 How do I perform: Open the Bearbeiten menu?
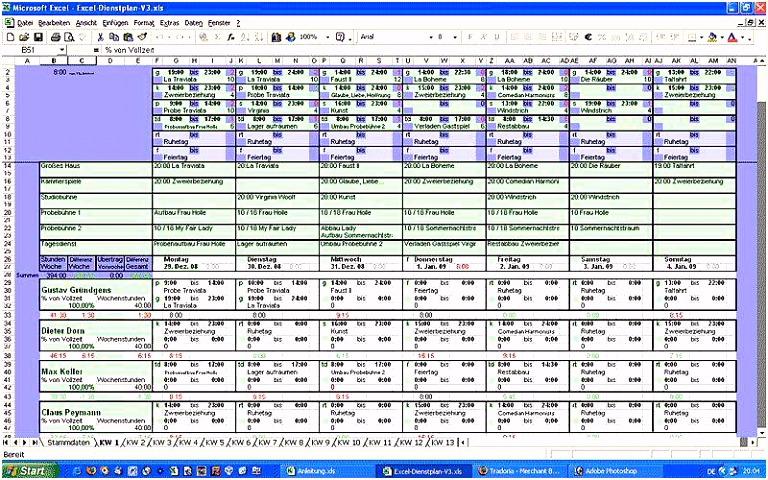point(54,23)
